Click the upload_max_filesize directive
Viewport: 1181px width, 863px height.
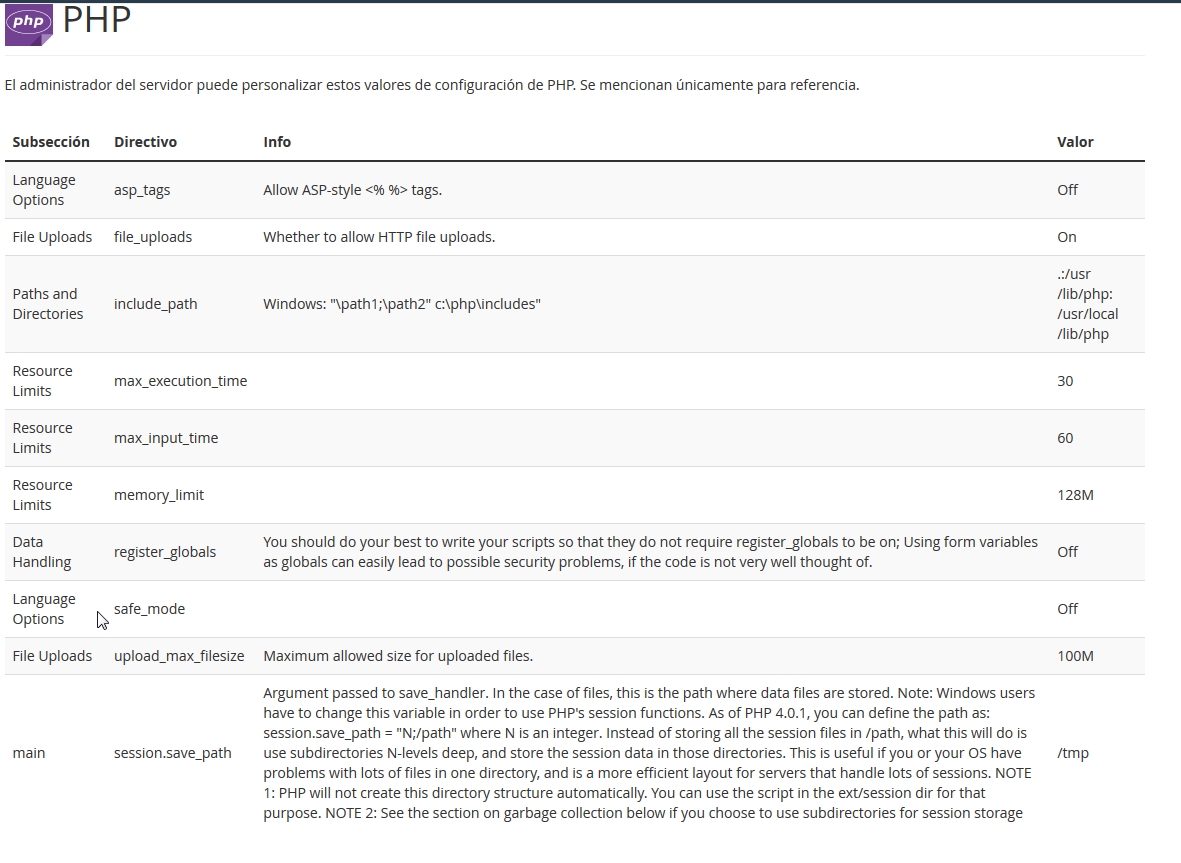pyautogui.click(x=179, y=656)
